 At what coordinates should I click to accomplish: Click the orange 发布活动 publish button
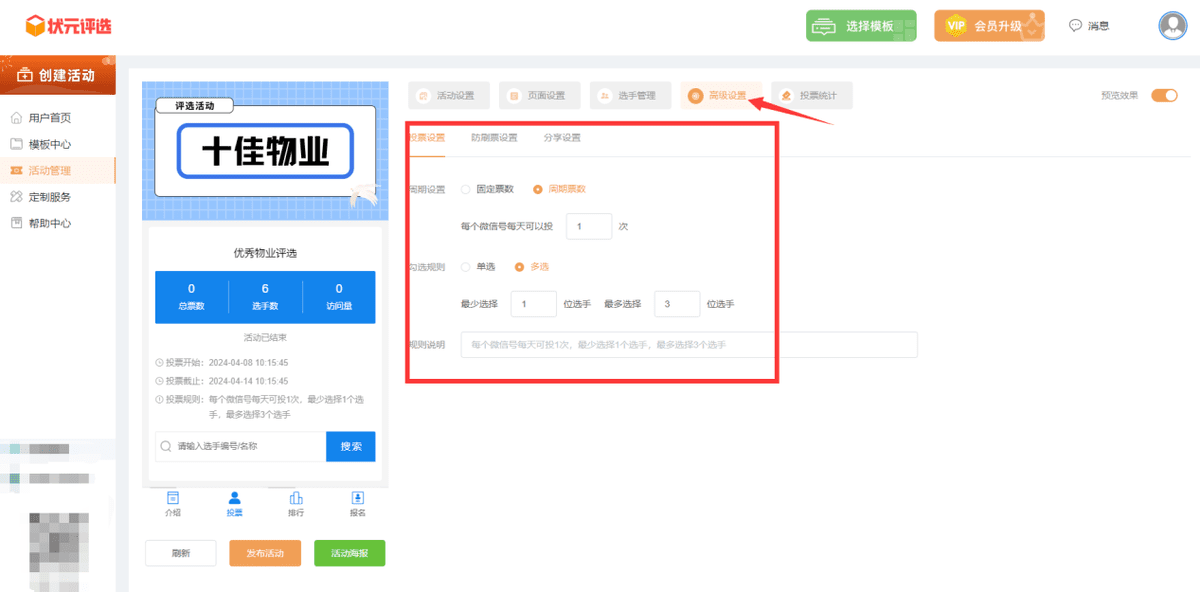click(264, 552)
